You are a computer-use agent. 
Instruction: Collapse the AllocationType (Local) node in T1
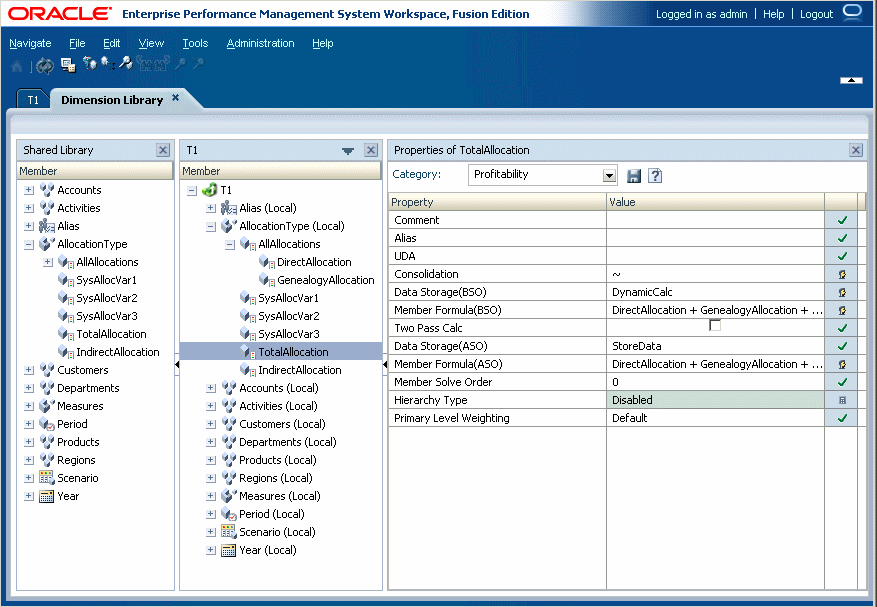(x=211, y=226)
